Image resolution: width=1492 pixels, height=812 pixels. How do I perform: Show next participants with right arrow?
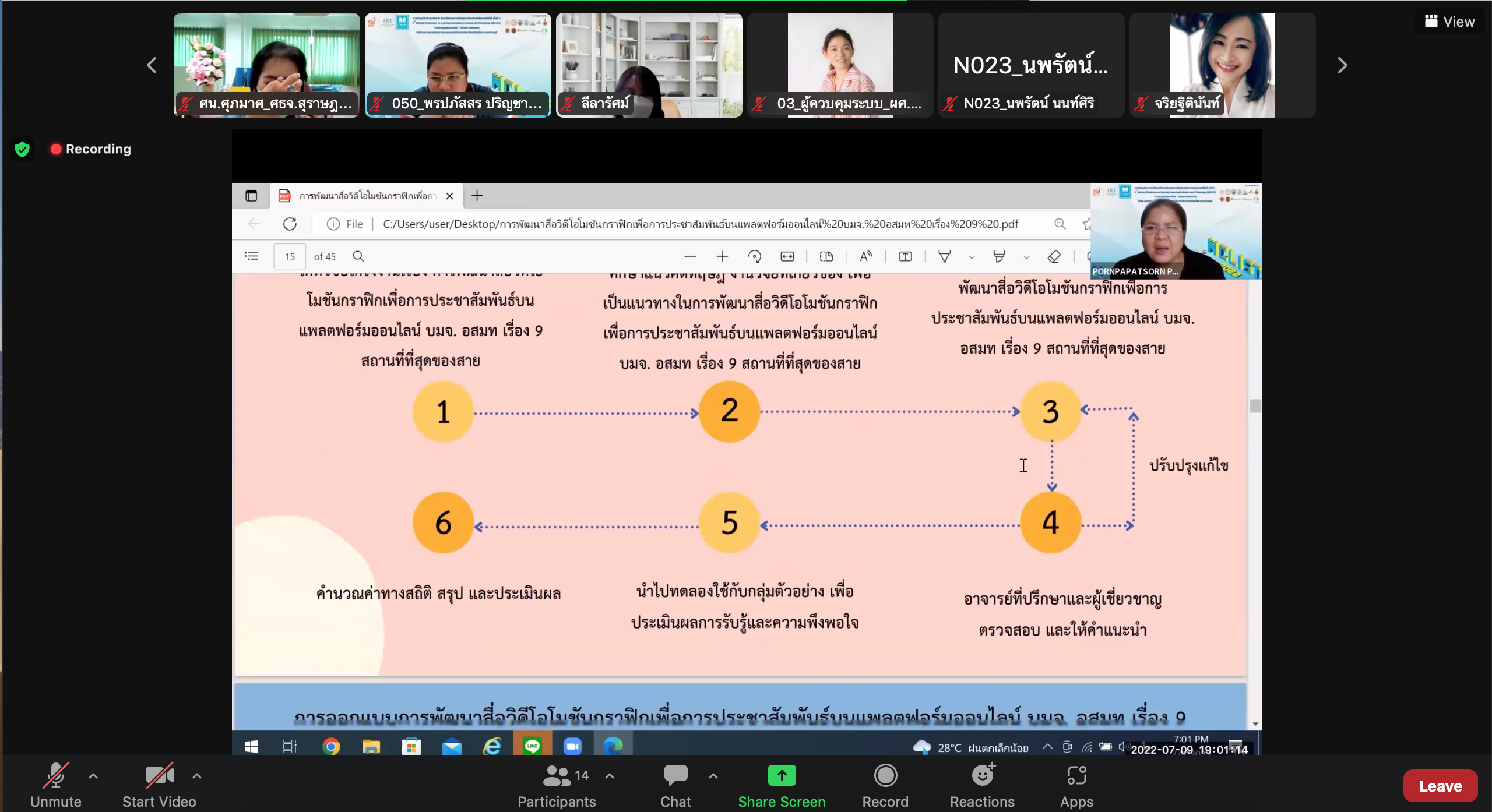click(x=1342, y=65)
